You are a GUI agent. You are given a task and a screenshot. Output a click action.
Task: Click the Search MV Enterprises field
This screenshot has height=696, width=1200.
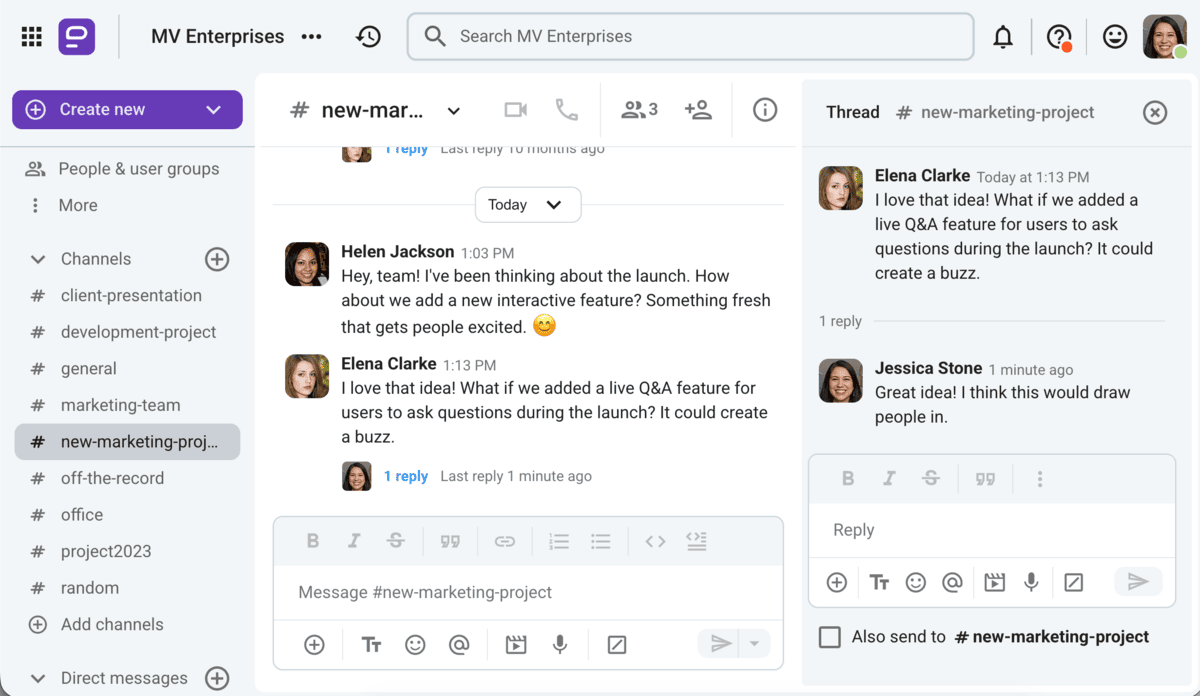(x=690, y=37)
